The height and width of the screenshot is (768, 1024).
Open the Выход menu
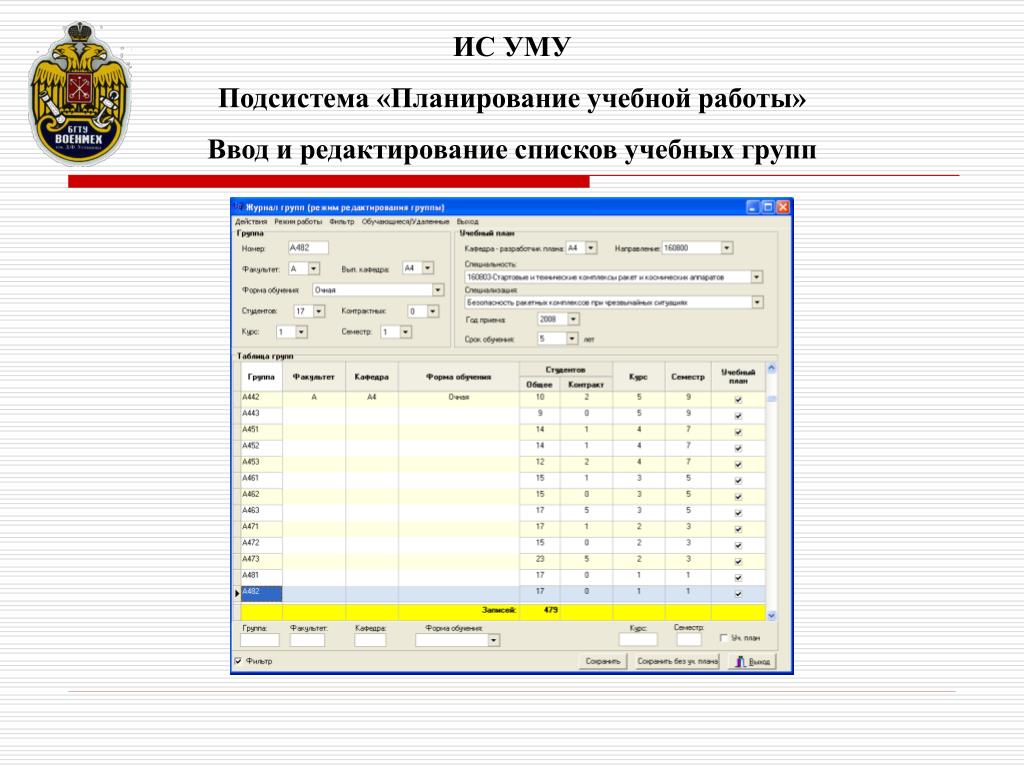[x=467, y=222]
